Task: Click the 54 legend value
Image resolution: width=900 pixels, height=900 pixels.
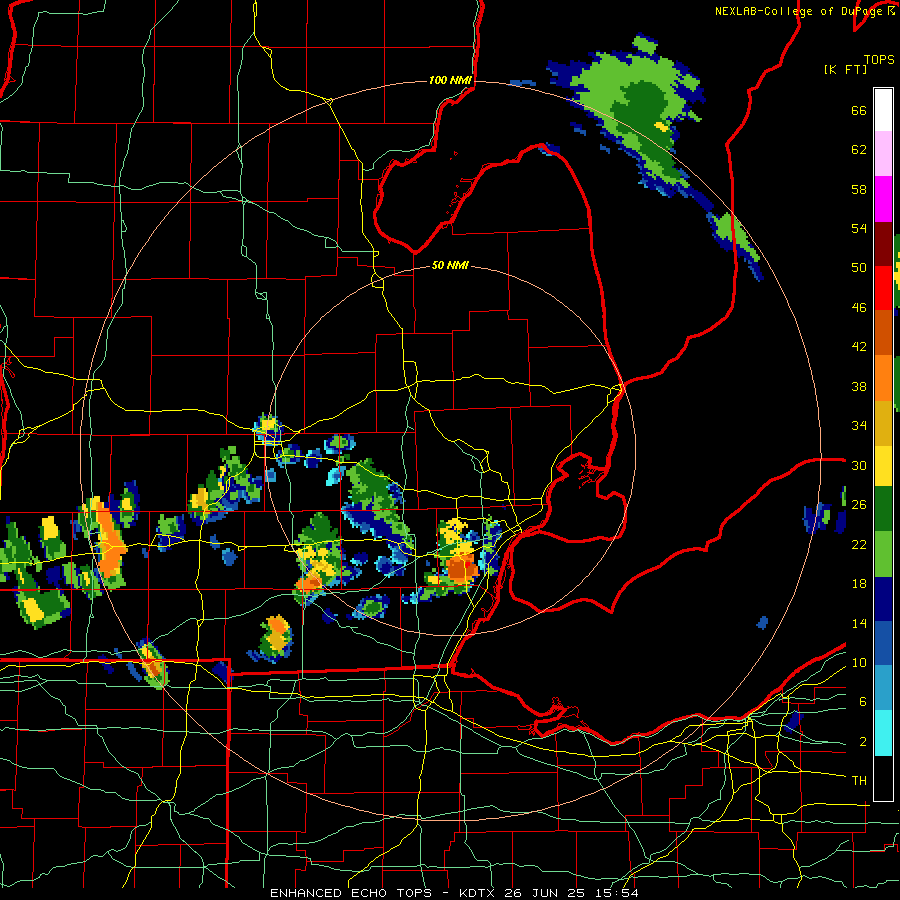Action: (859, 228)
